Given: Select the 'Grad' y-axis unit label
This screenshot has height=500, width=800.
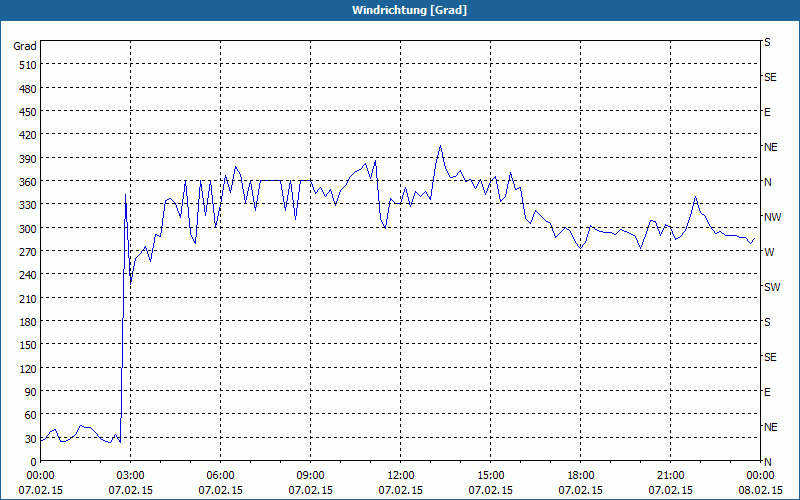Looking at the screenshot, I should pyautogui.click(x=25, y=46).
